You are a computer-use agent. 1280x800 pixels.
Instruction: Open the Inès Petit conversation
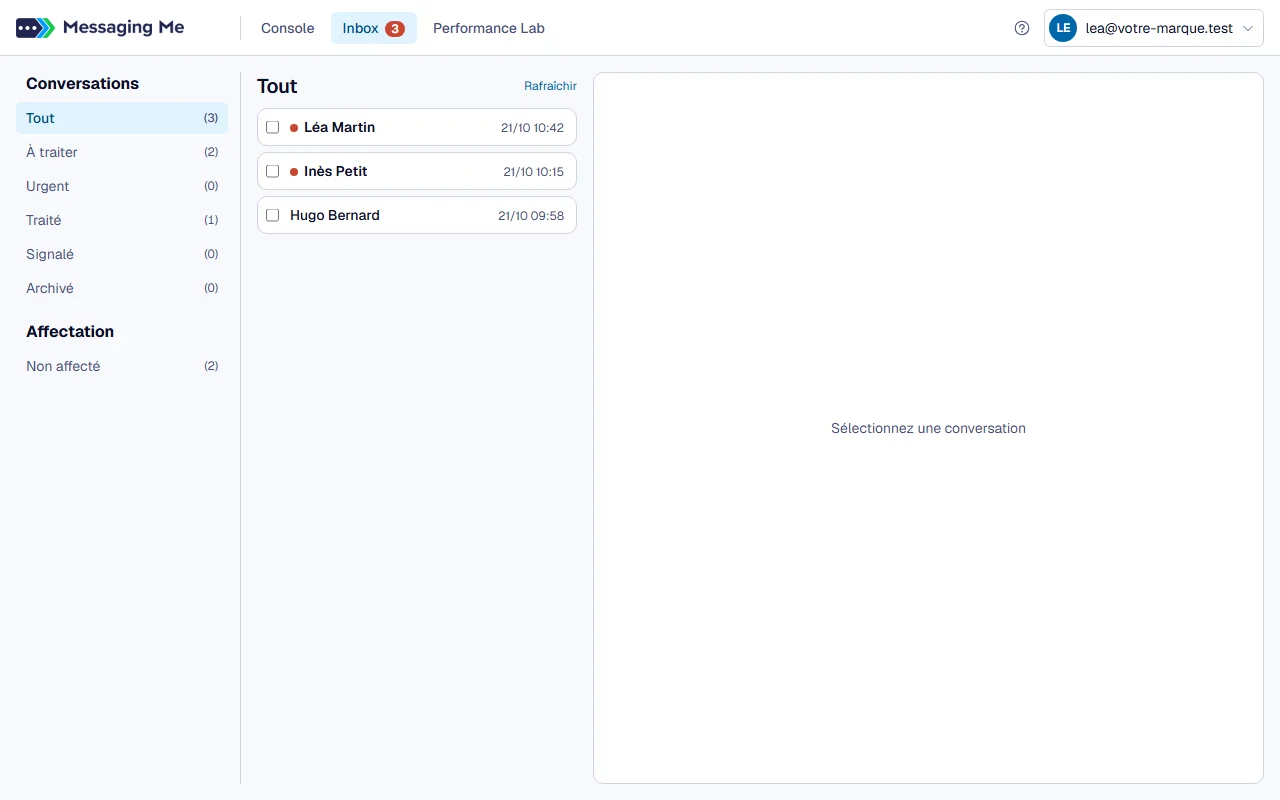coord(417,171)
